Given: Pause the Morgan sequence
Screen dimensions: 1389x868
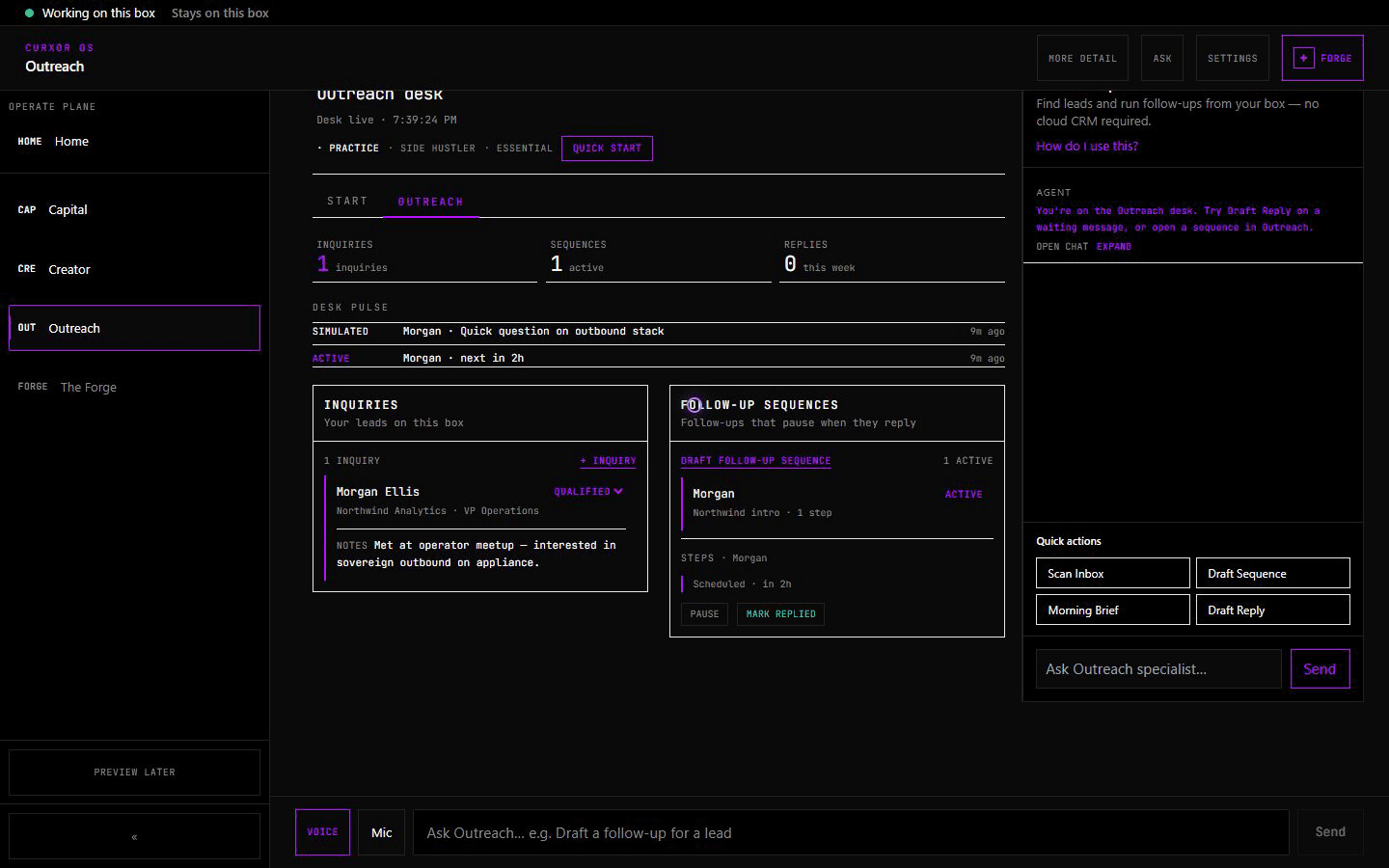Looking at the screenshot, I should pos(704,614).
